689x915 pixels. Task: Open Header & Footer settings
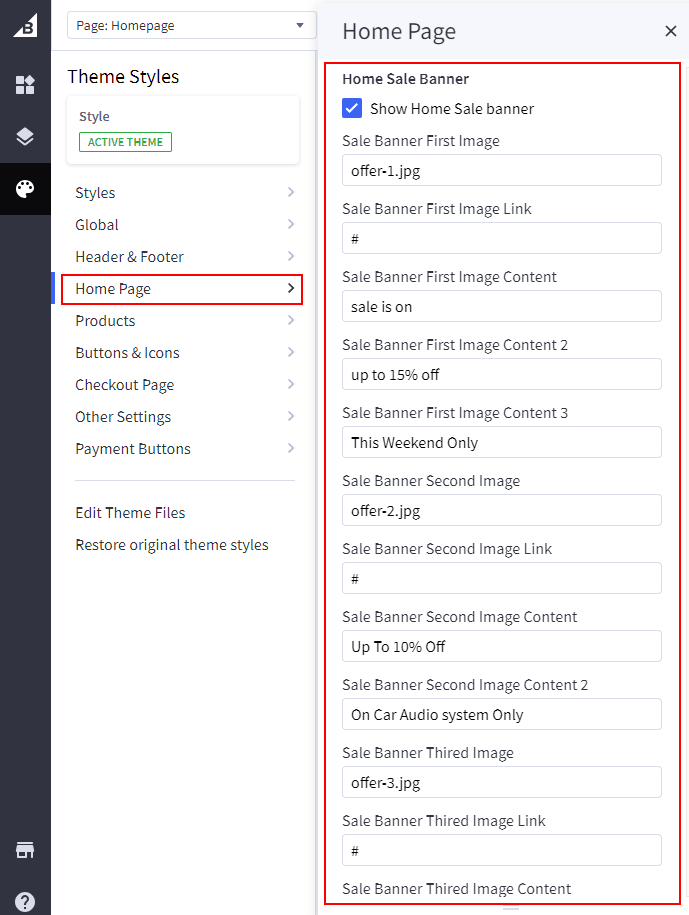185,257
